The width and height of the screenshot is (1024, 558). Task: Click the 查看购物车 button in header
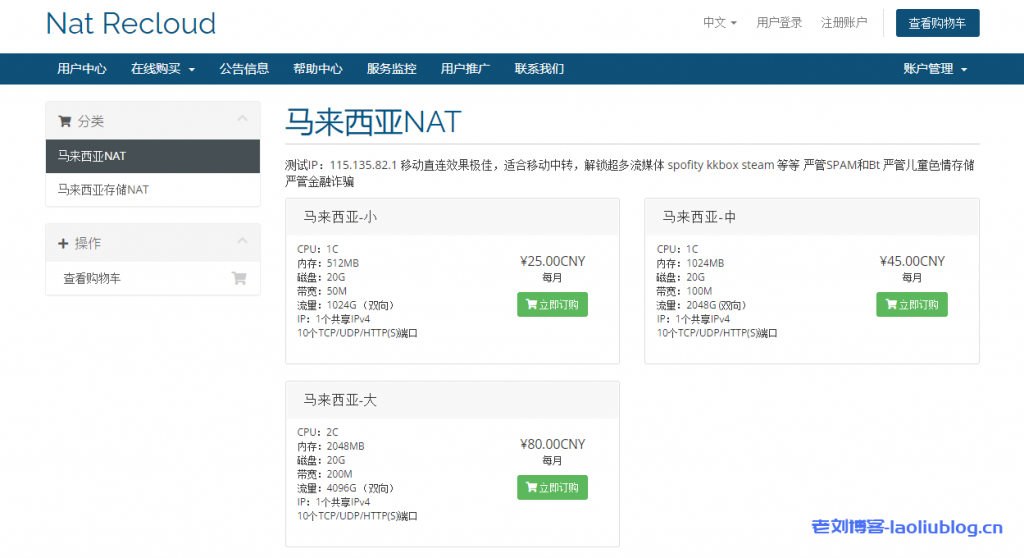tap(937, 23)
